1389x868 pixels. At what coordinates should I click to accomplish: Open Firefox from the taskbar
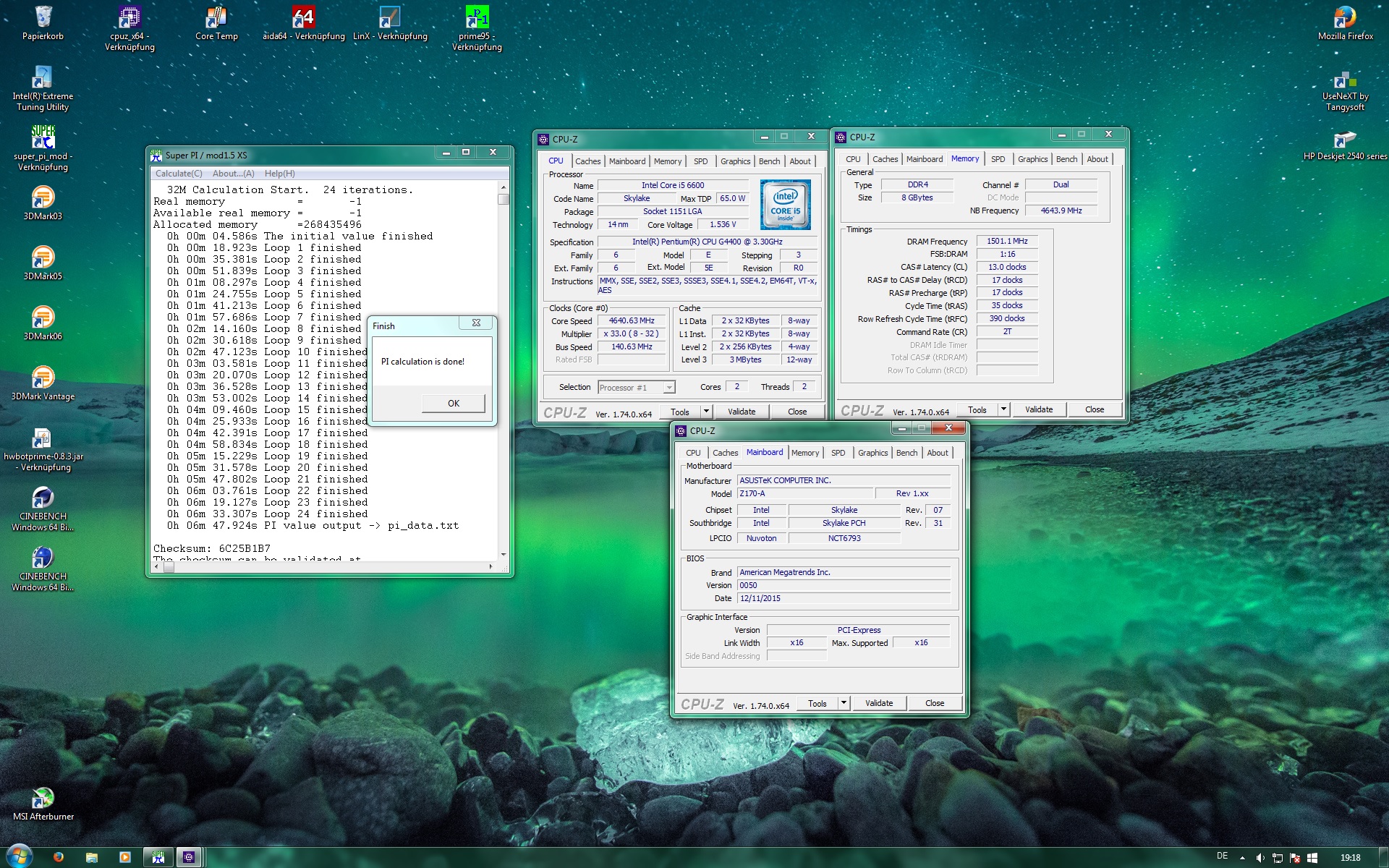tap(59, 857)
